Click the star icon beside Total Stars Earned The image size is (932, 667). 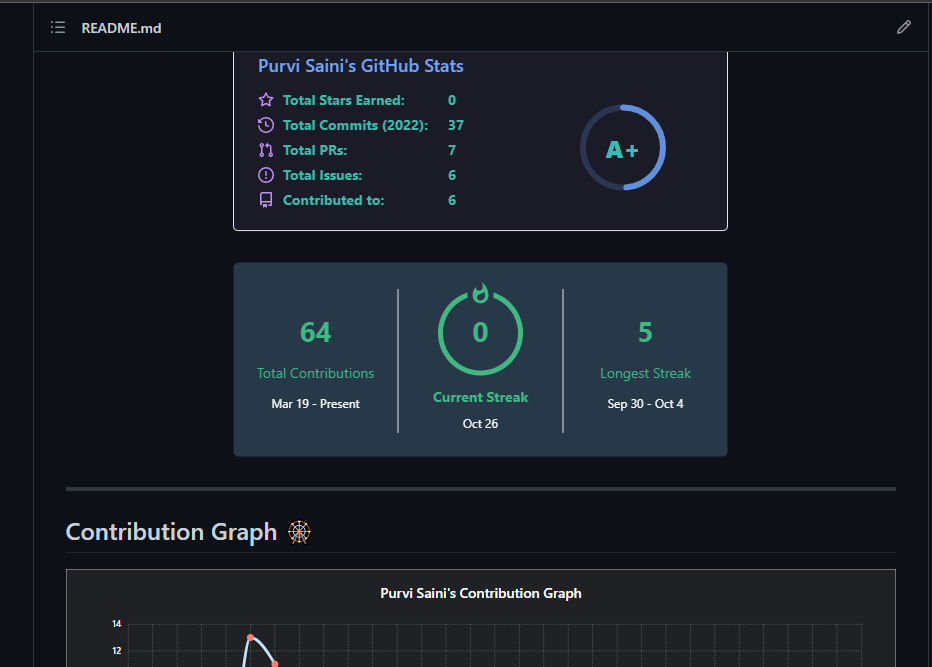pos(266,100)
